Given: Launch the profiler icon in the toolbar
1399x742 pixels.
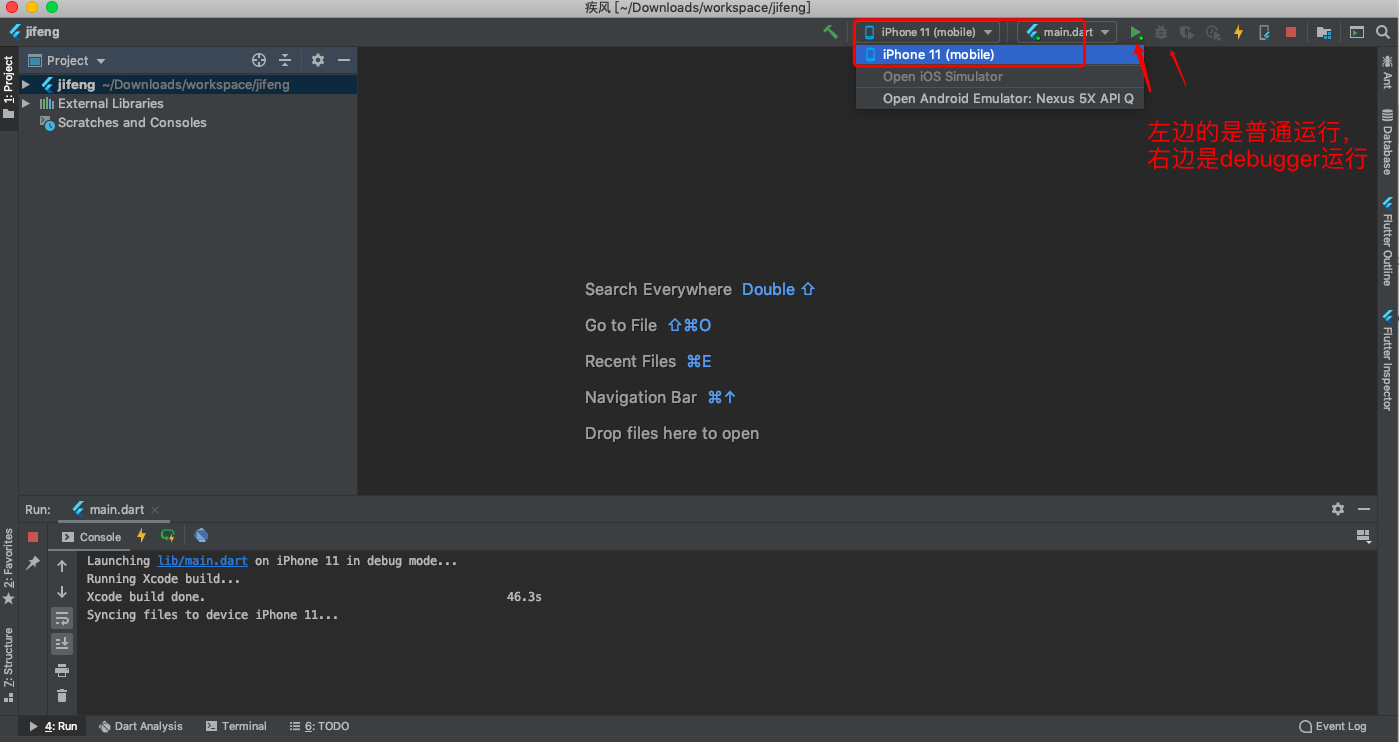Looking at the screenshot, I should click(x=1213, y=32).
